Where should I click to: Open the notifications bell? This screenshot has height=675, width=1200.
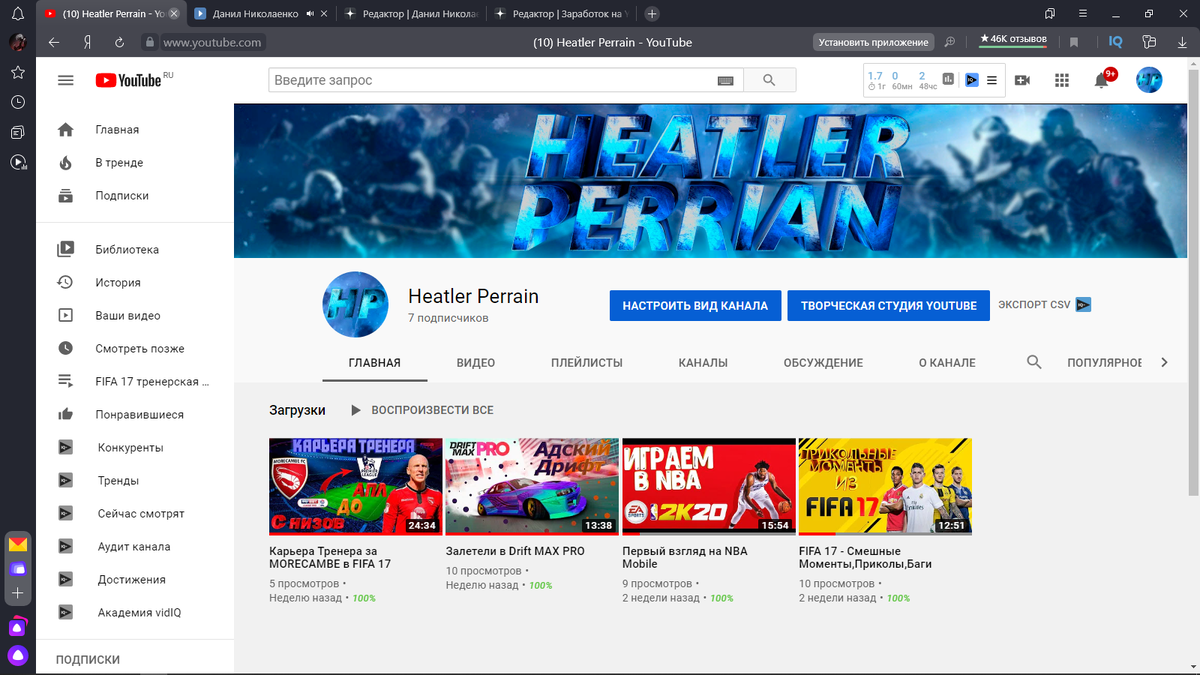[x=1101, y=80]
